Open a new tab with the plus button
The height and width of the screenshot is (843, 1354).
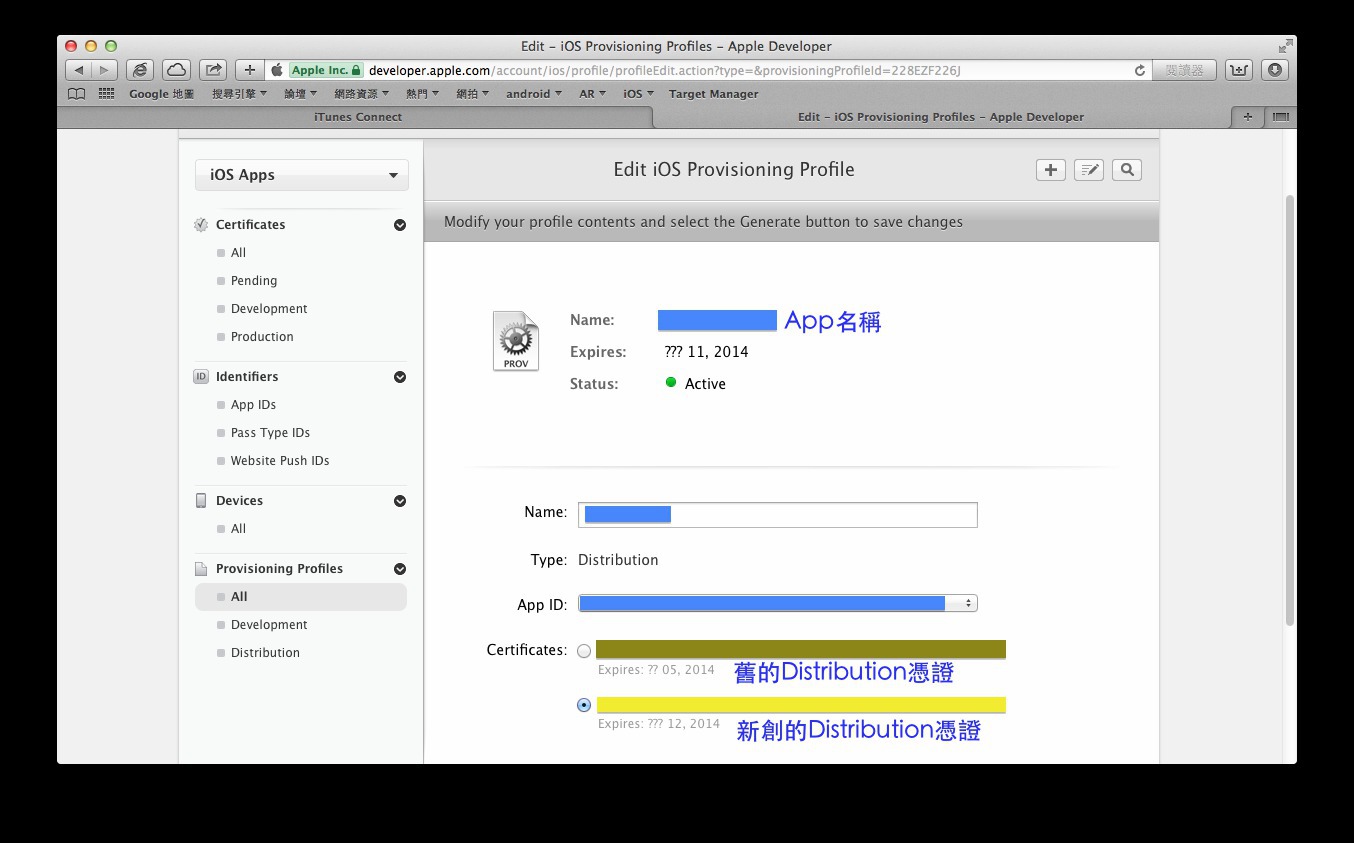tap(1247, 117)
